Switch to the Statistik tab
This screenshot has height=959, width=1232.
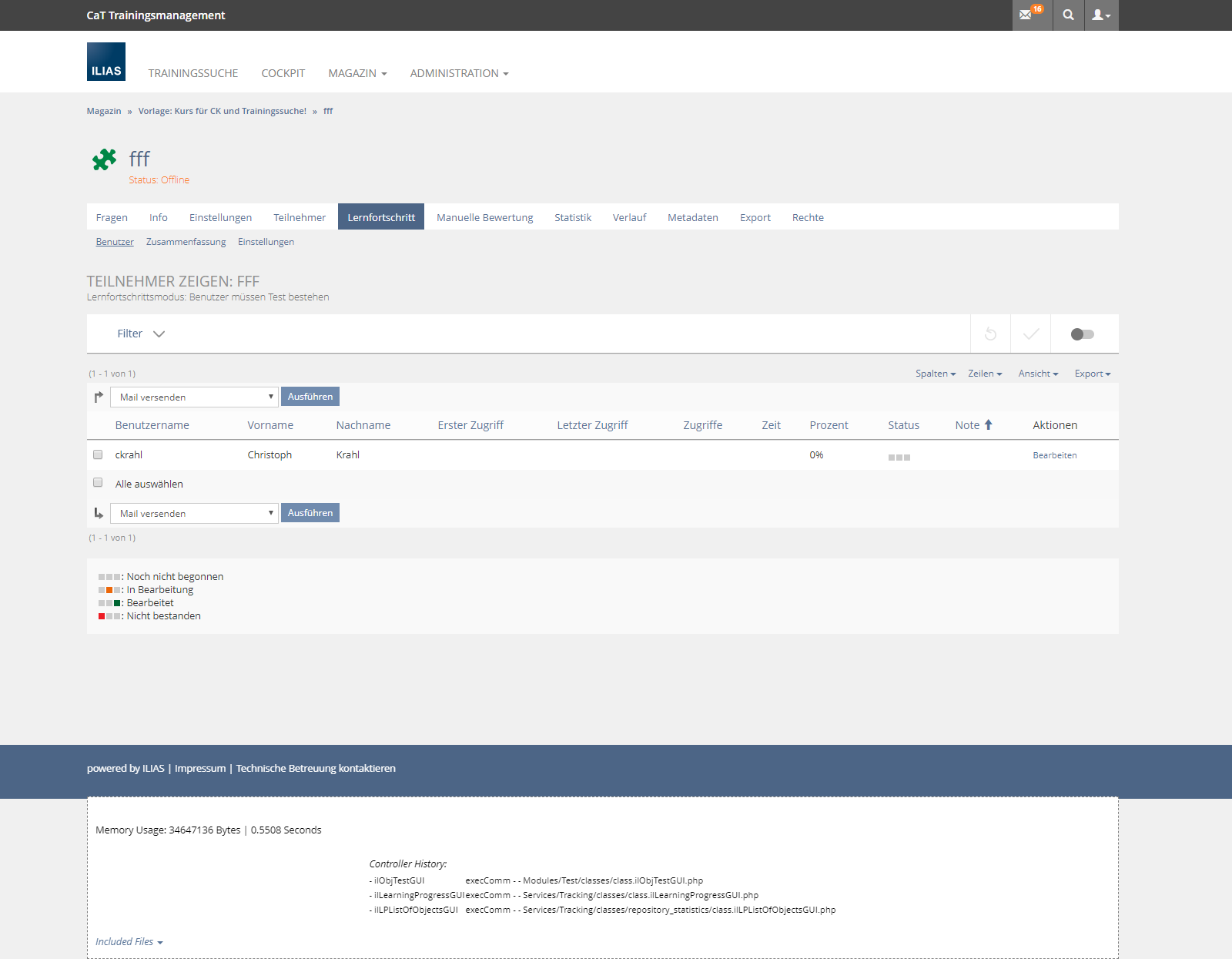tap(572, 217)
